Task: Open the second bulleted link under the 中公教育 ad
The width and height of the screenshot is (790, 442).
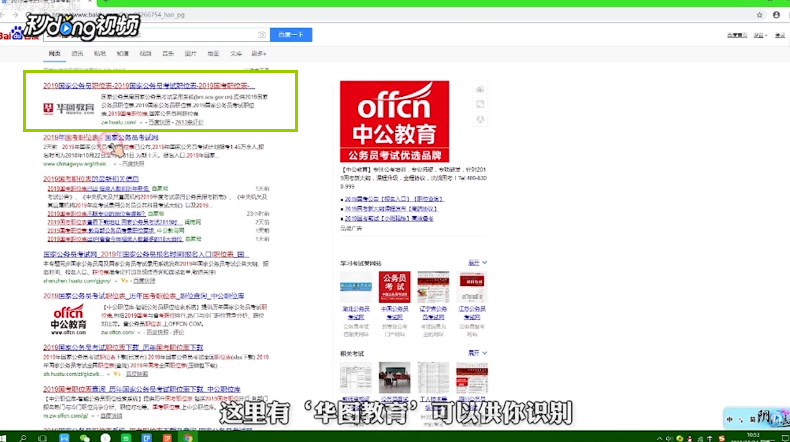Action: (391, 209)
